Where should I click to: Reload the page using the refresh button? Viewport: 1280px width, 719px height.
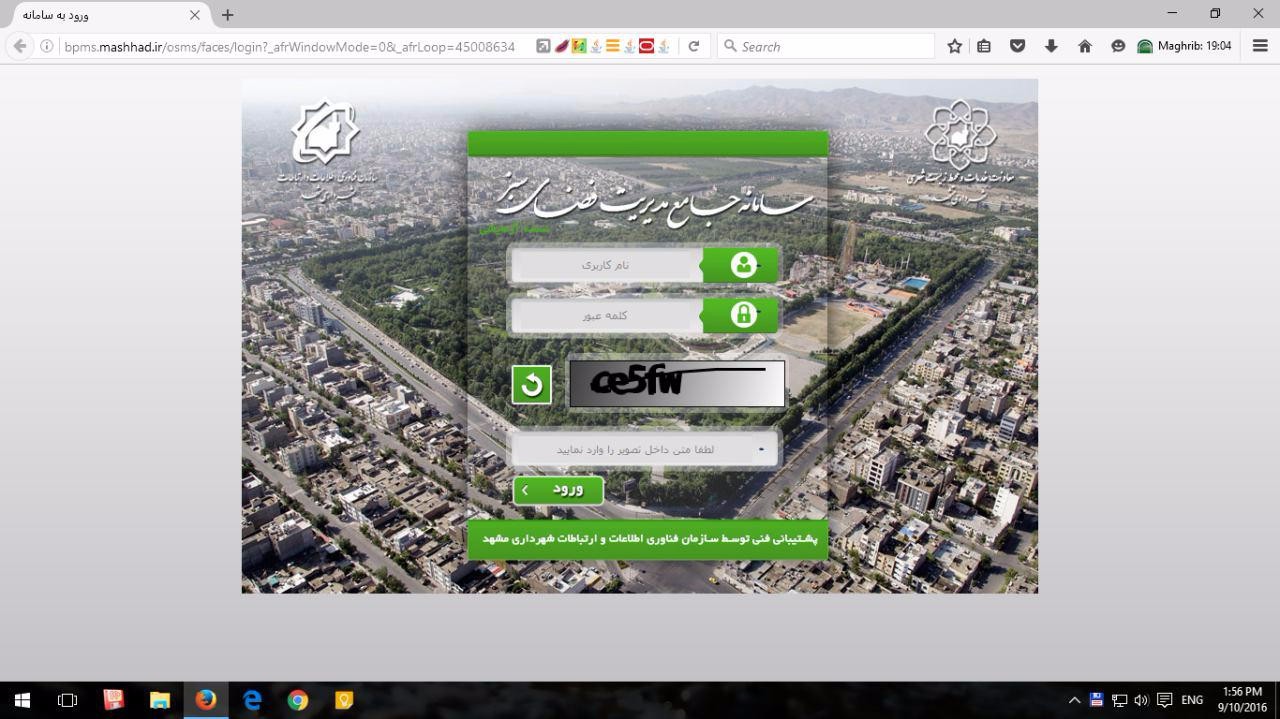(x=693, y=46)
